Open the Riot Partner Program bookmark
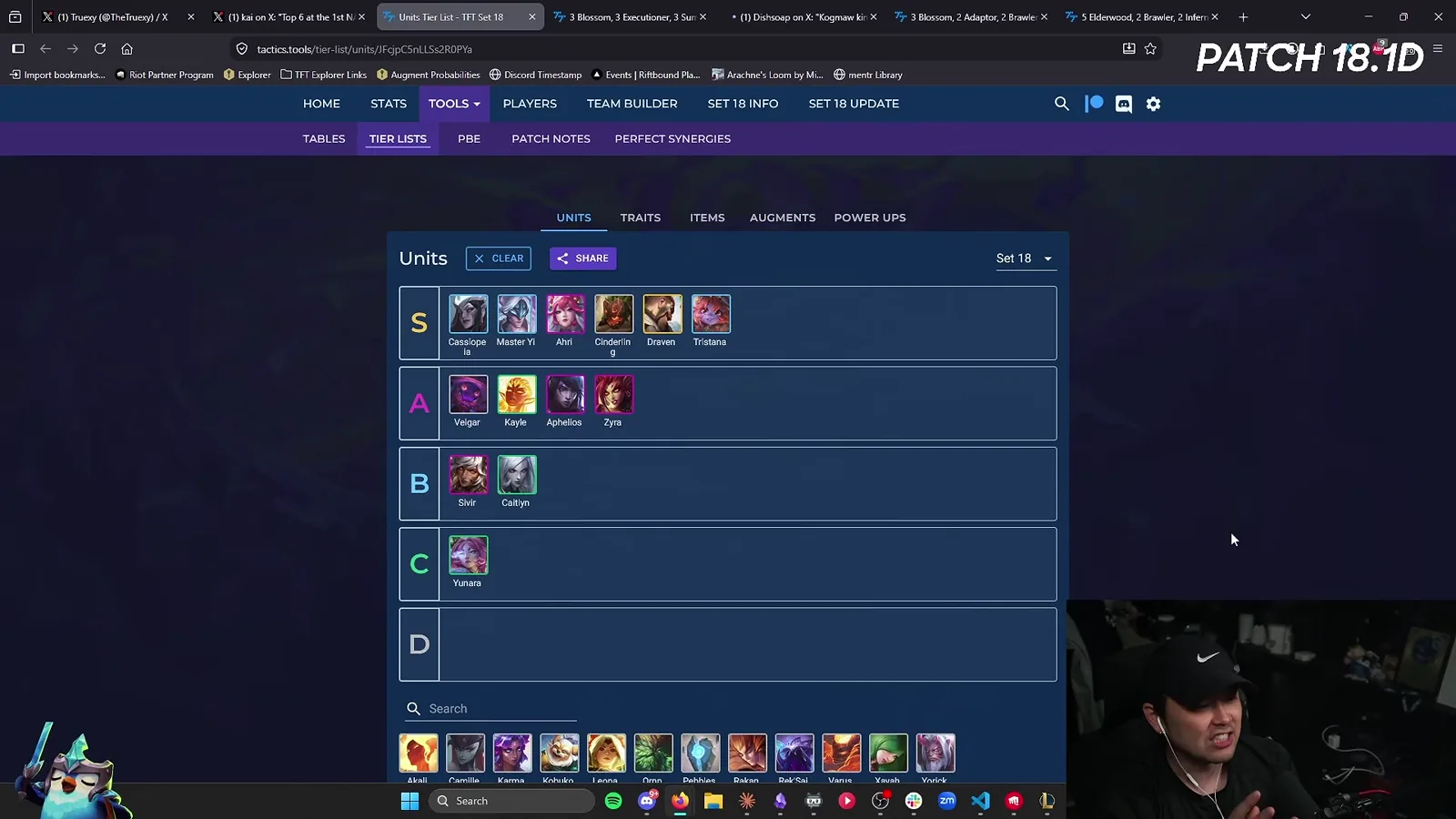The width and height of the screenshot is (1456, 819). [165, 75]
